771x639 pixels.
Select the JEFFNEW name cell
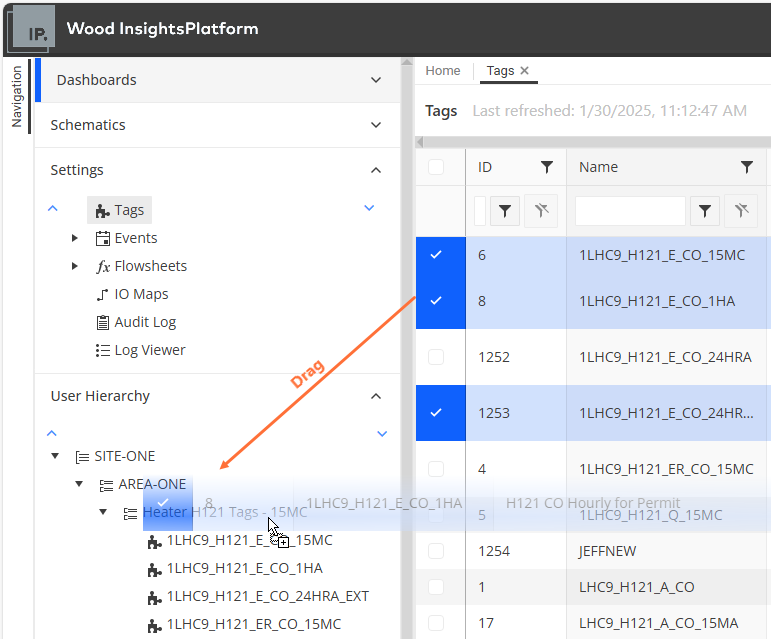click(x=666, y=551)
